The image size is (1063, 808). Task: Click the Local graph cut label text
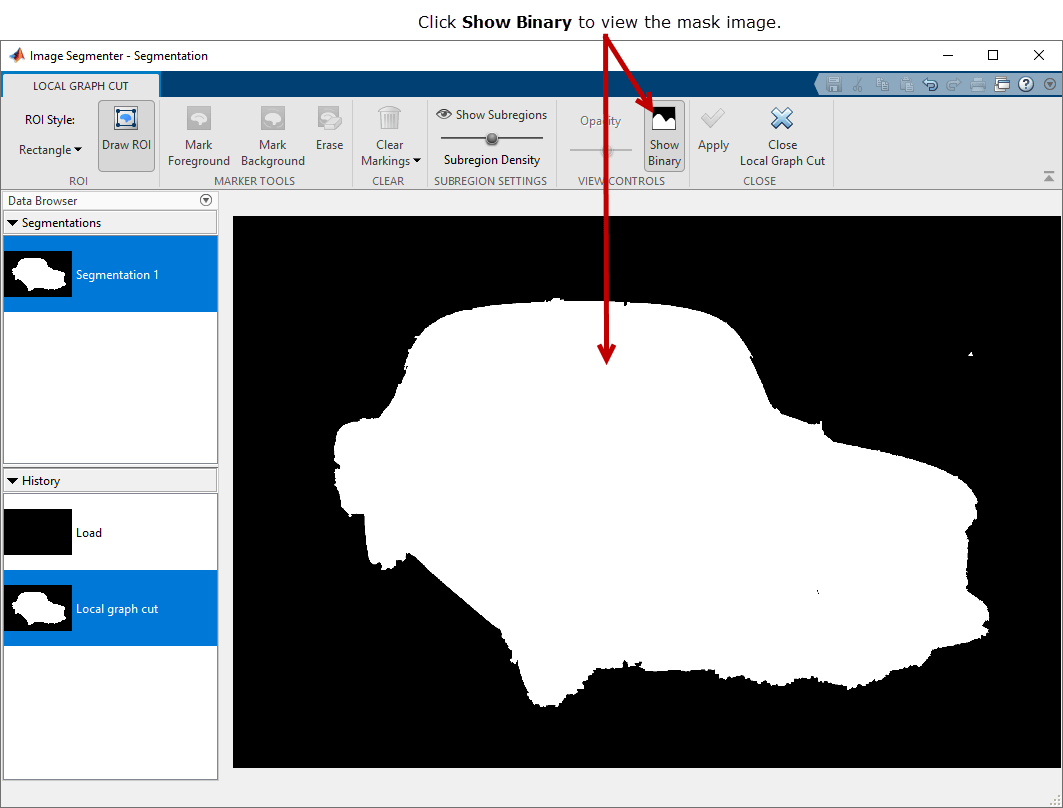[117, 609]
